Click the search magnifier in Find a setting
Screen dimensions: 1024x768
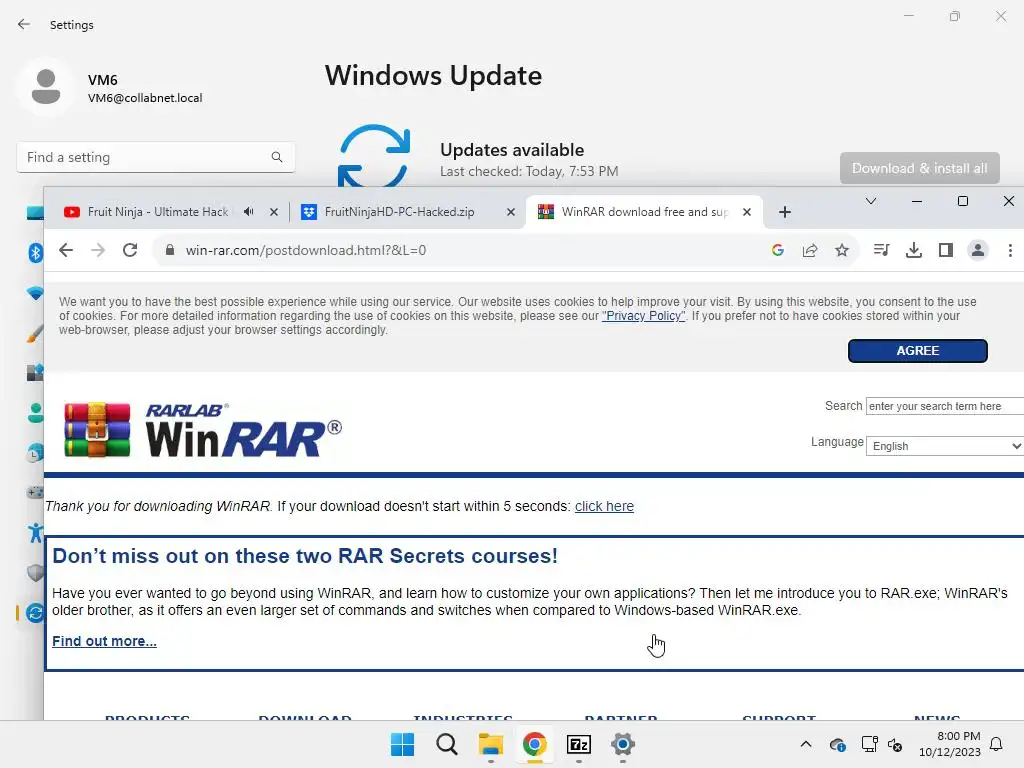277,157
